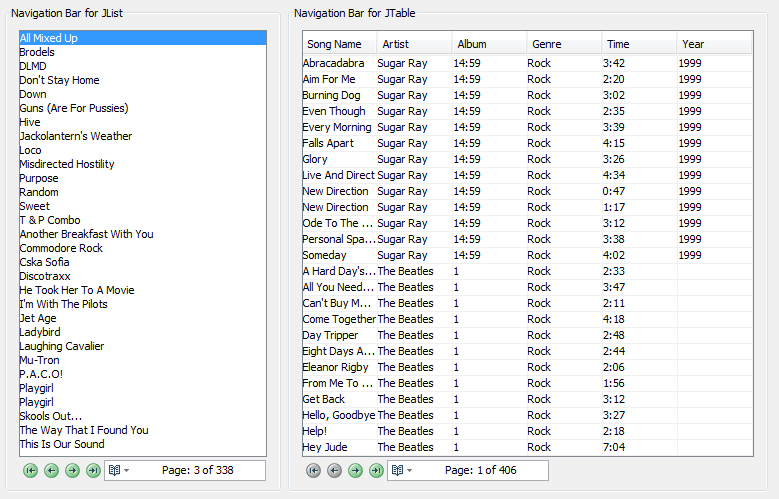Select 'Sweet' list item
Image resolution: width=779 pixels, height=499 pixels.
143,206
